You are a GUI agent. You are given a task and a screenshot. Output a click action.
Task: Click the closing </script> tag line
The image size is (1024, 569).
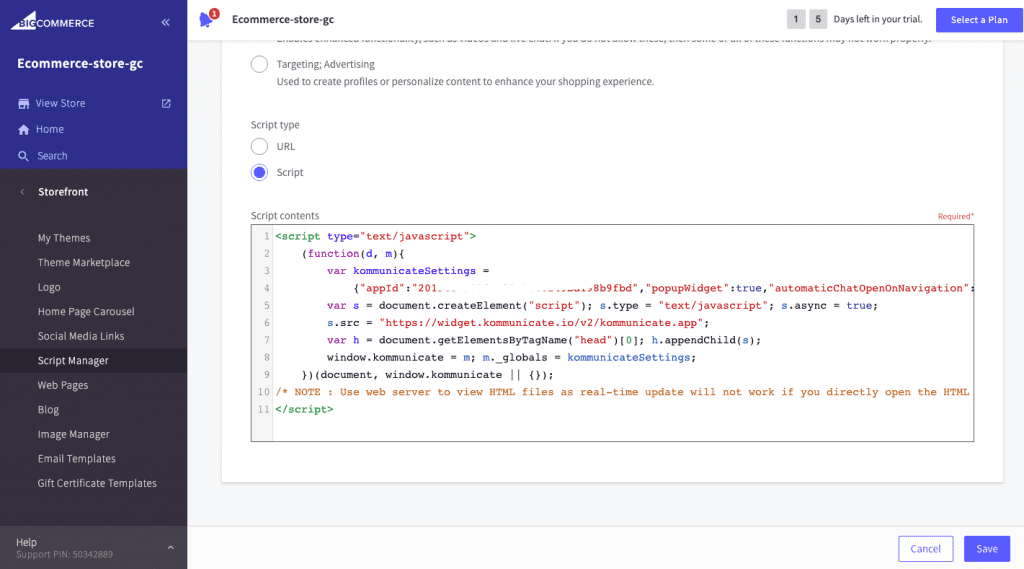pos(304,410)
